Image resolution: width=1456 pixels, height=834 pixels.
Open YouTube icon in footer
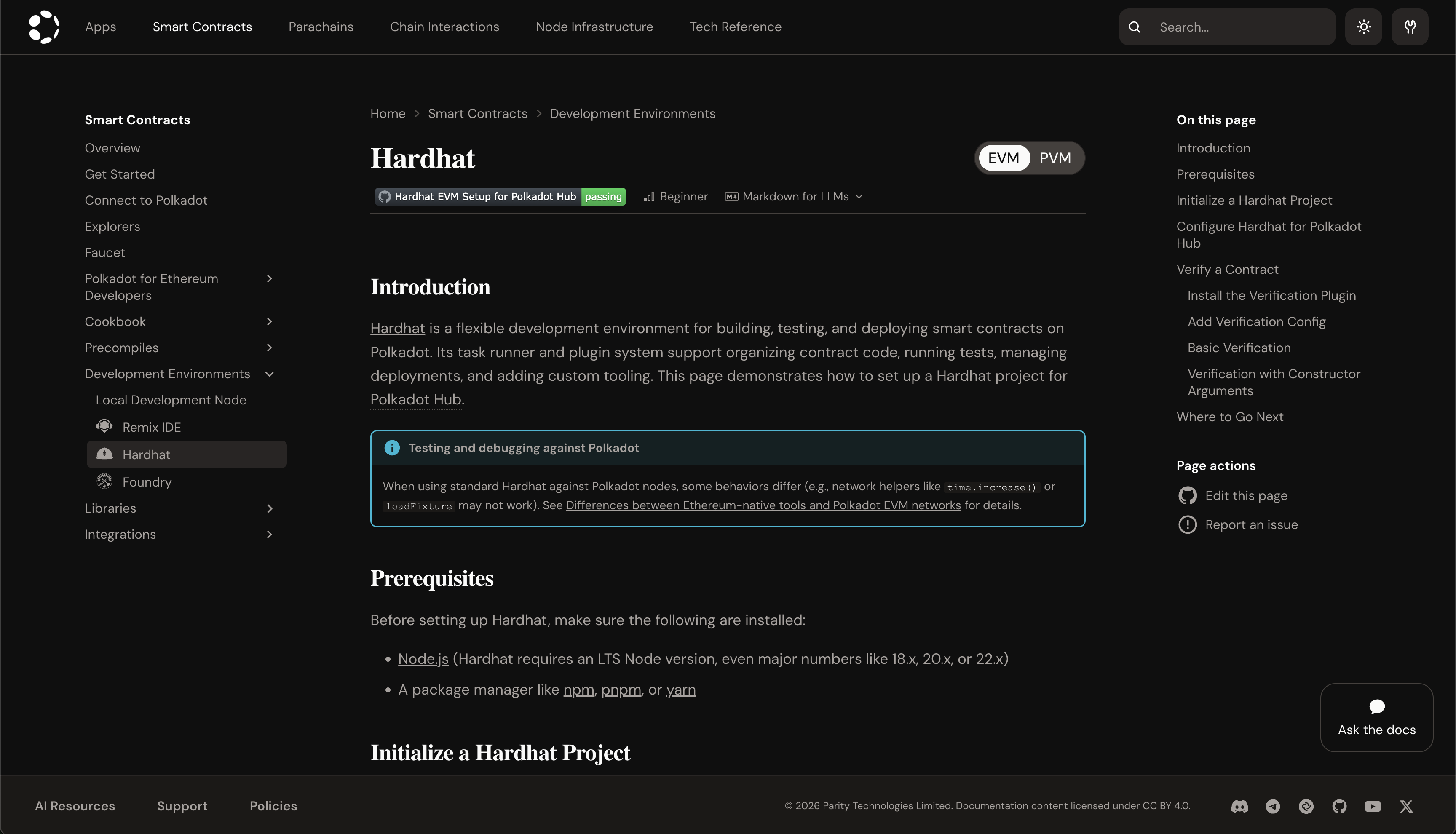[1373, 807]
